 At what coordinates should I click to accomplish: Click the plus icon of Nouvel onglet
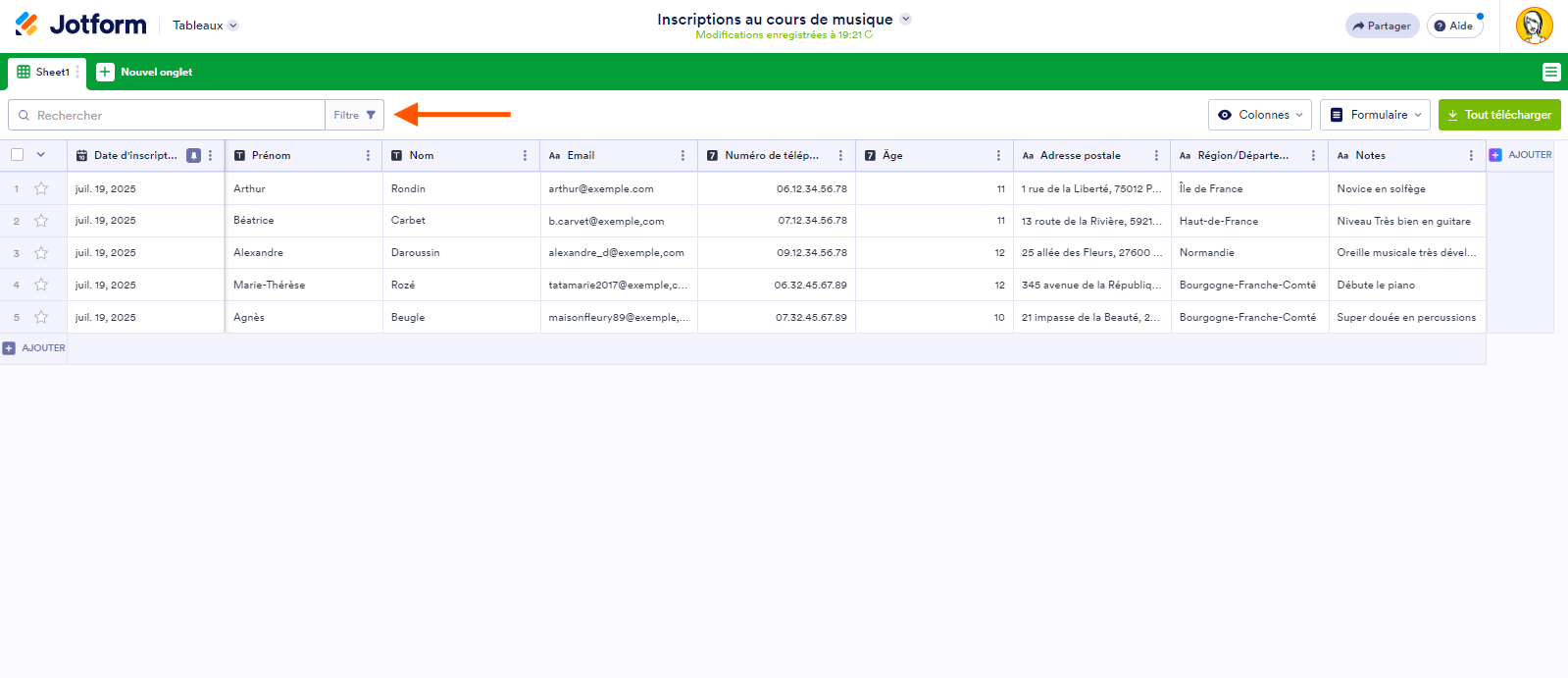105,72
